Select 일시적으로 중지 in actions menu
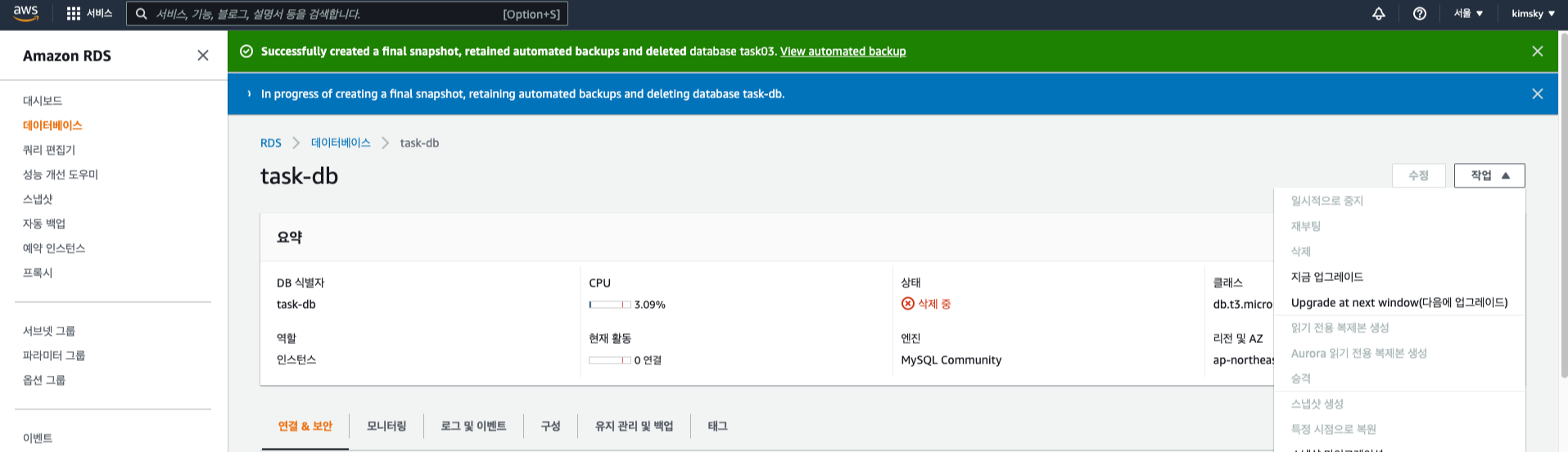Image resolution: width=1568 pixels, height=452 pixels. [1399, 201]
